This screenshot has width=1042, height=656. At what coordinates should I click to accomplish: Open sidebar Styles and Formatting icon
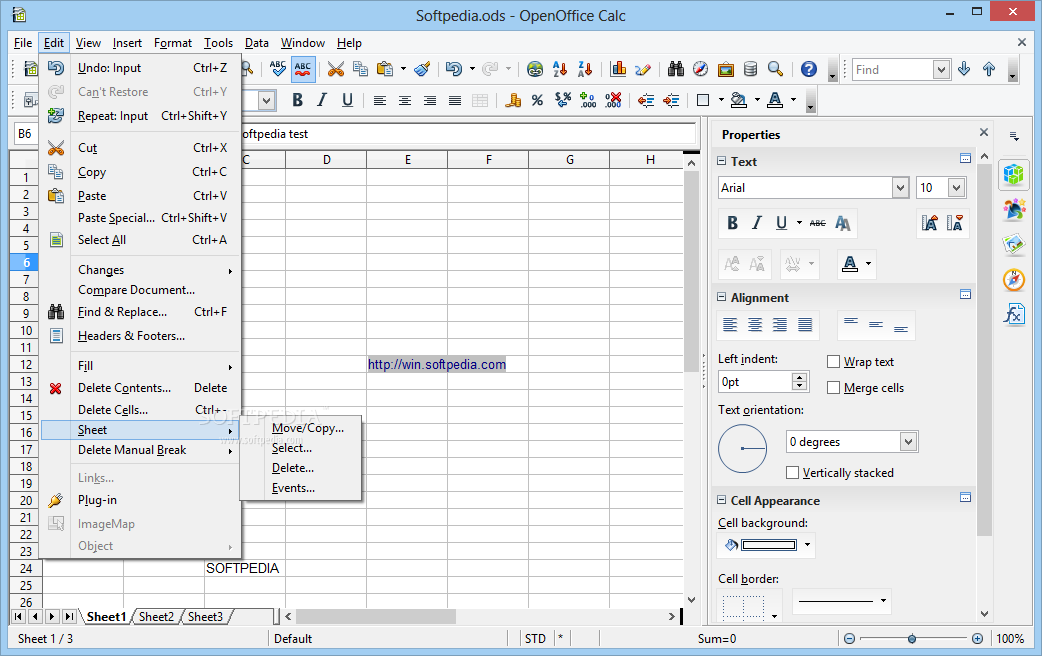(x=1014, y=210)
